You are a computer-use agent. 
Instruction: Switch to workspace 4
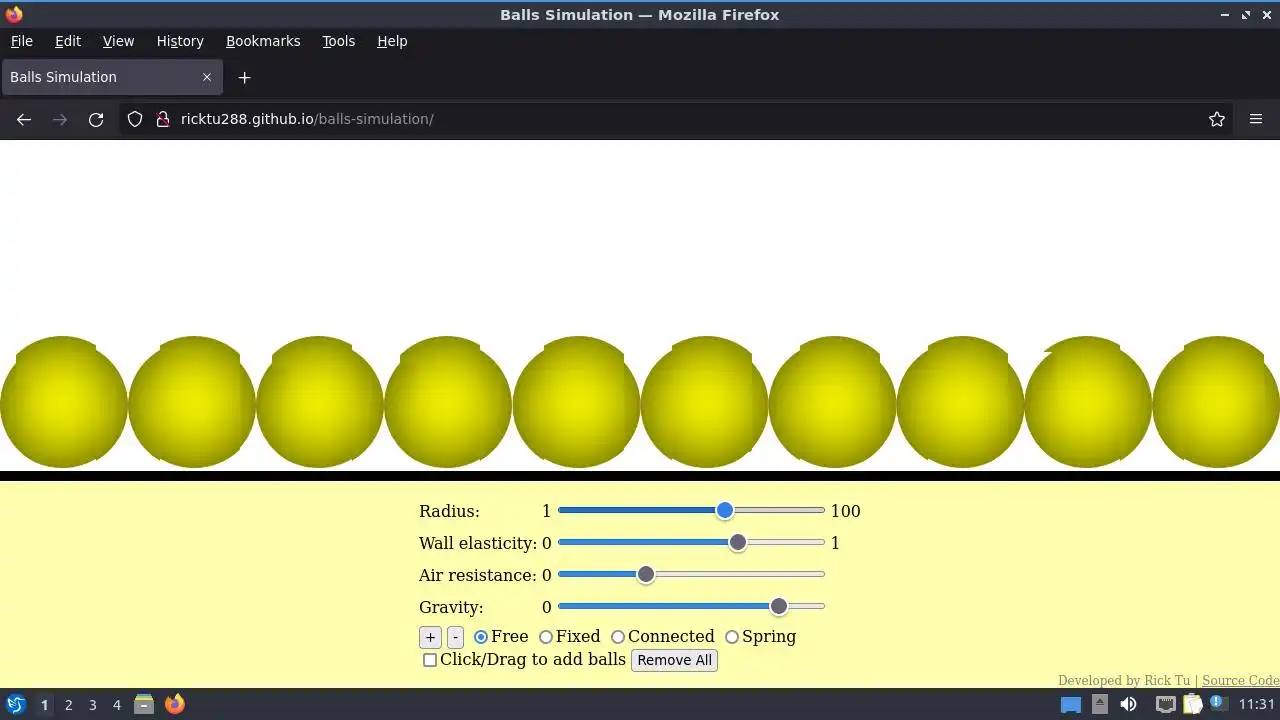(117, 704)
